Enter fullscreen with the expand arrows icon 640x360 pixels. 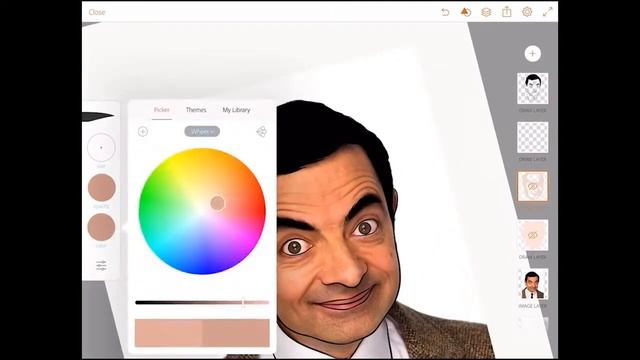coord(547,12)
